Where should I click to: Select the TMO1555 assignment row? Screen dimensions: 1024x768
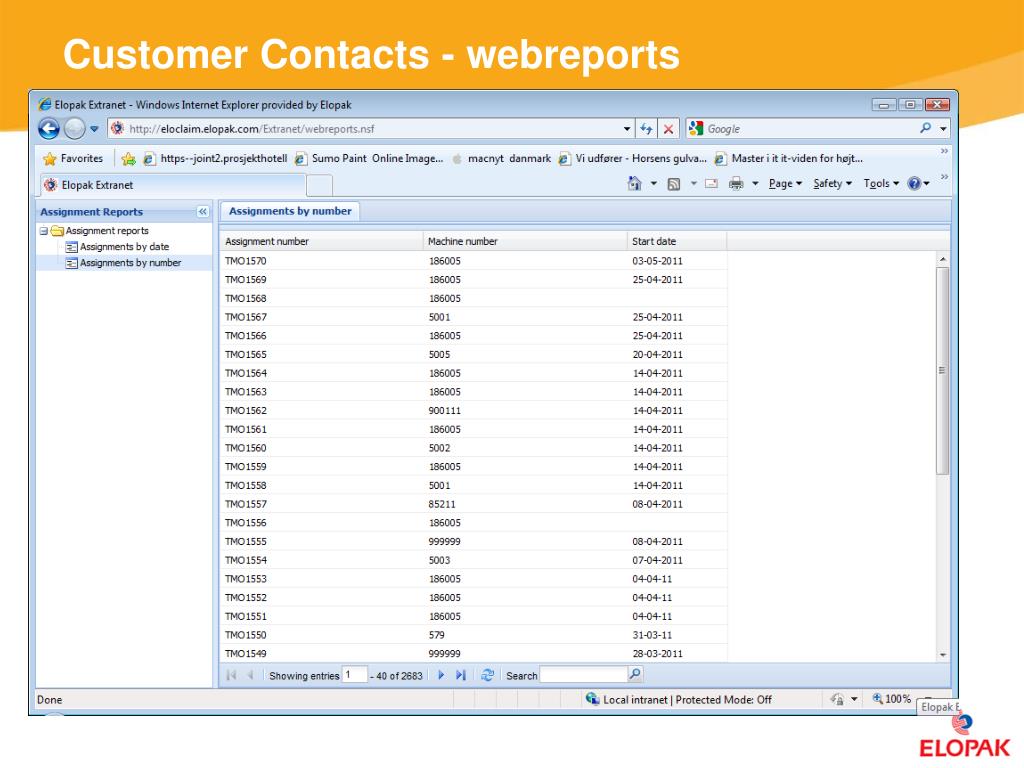coord(473,541)
